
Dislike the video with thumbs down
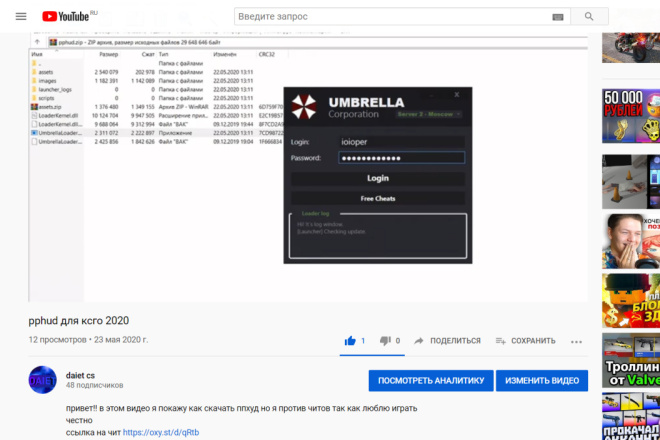[385, 341]
